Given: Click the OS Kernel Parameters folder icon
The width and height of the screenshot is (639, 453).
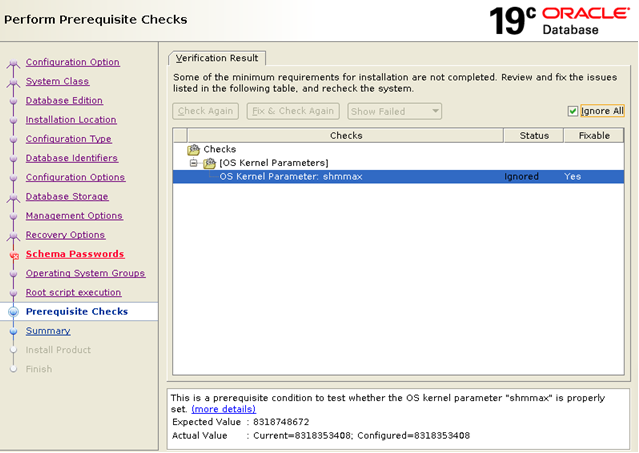Looking at the screenshot, I should point(209,163).
